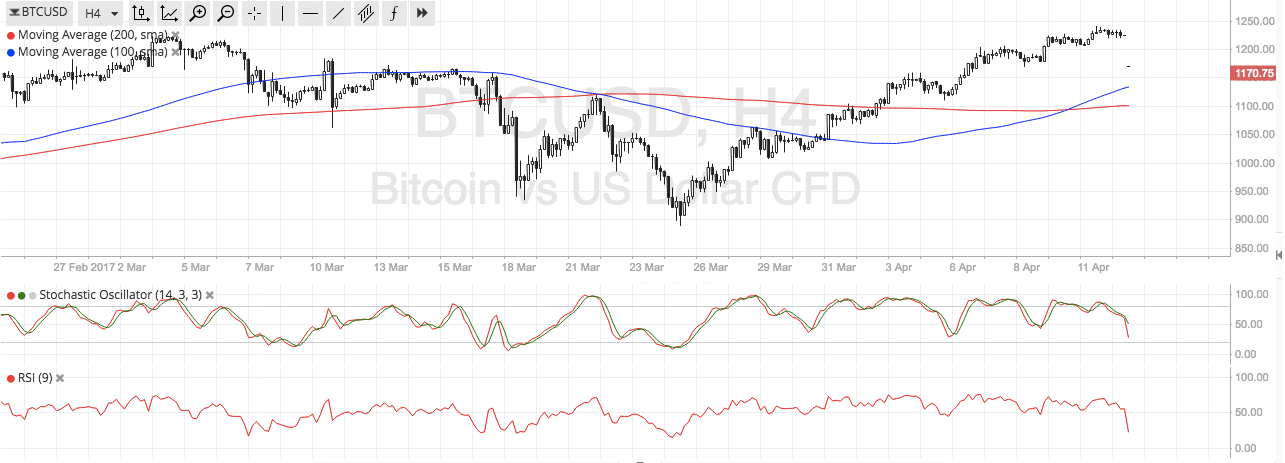
Task: Remove the Moving Average (200, sma) indicator
Action: click(x=176, y=35)
